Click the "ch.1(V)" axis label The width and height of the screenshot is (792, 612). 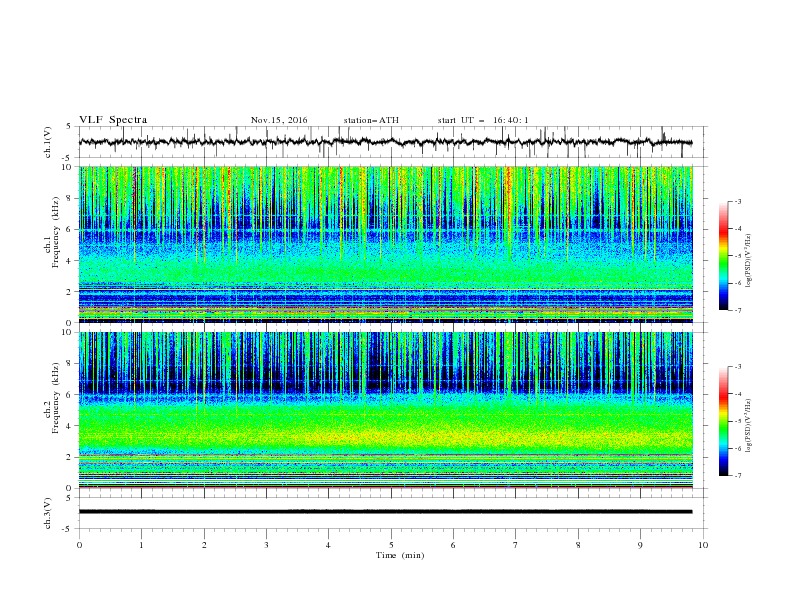coord(48,142)
